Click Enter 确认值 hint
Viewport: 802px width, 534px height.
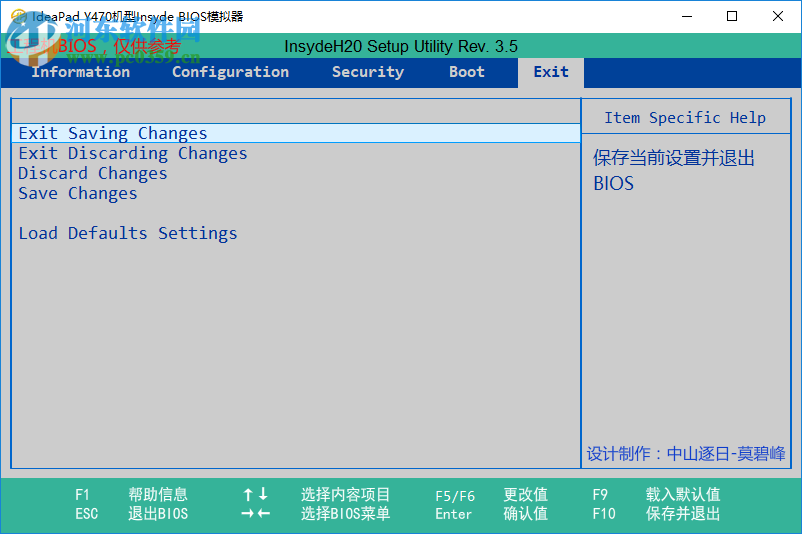pos(492,514)
